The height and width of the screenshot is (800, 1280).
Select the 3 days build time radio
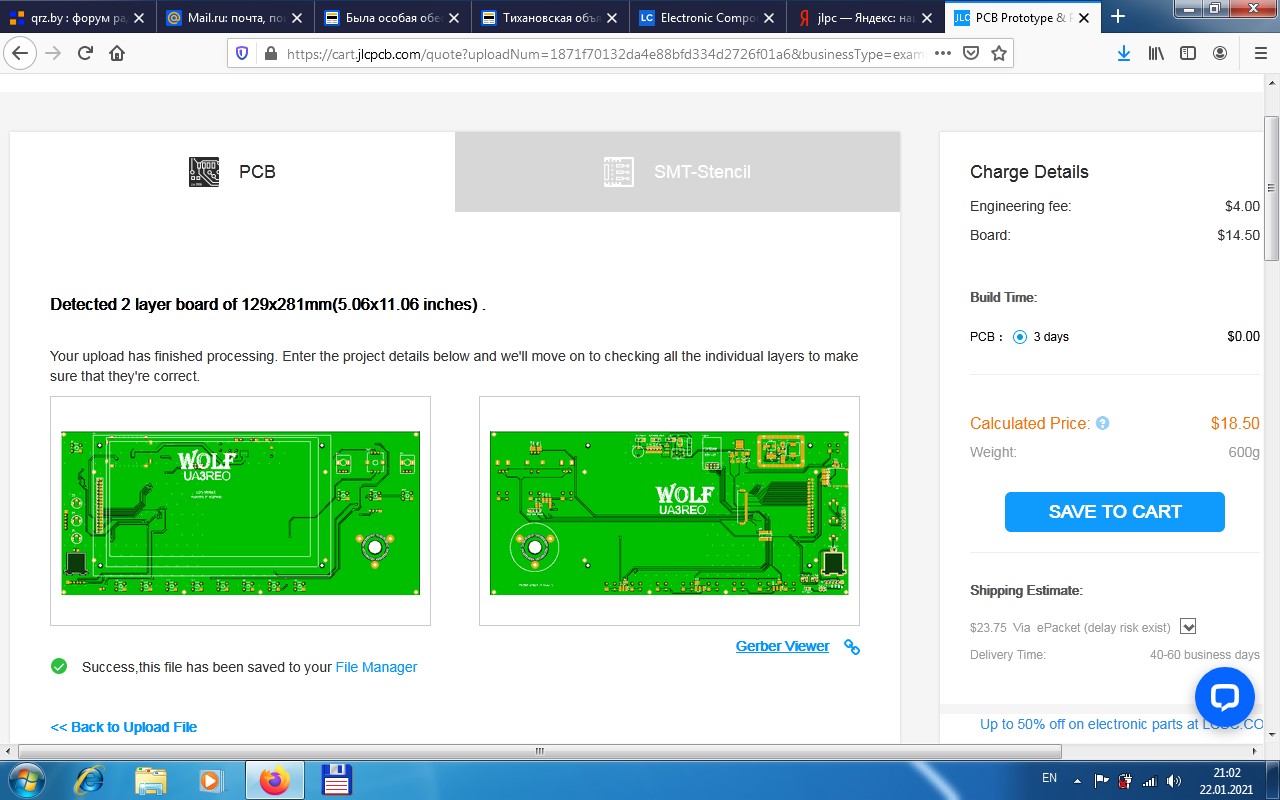pyautogui.click(x=1019, y=337)
